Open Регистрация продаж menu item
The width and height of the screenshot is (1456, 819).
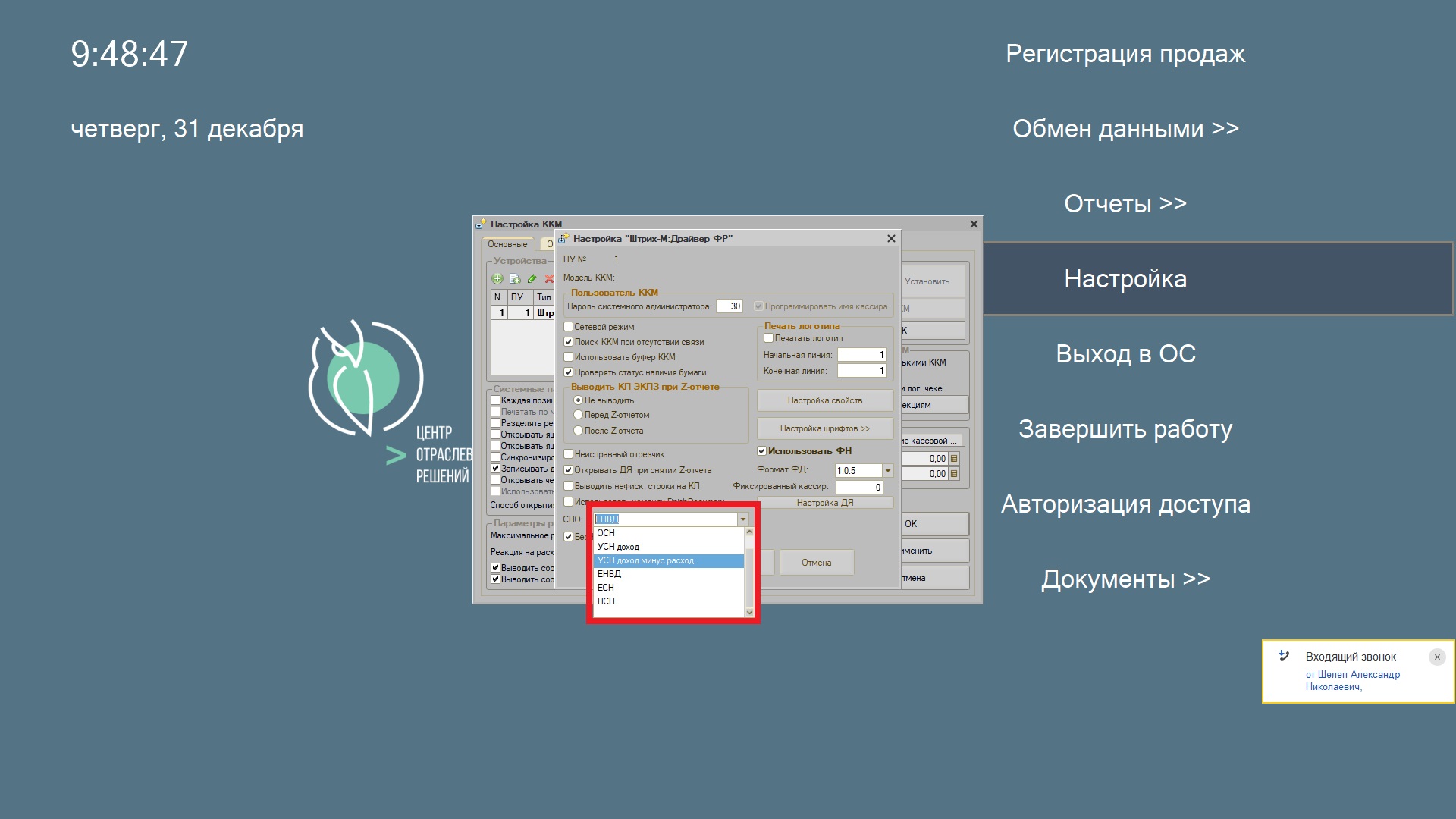1125,54
